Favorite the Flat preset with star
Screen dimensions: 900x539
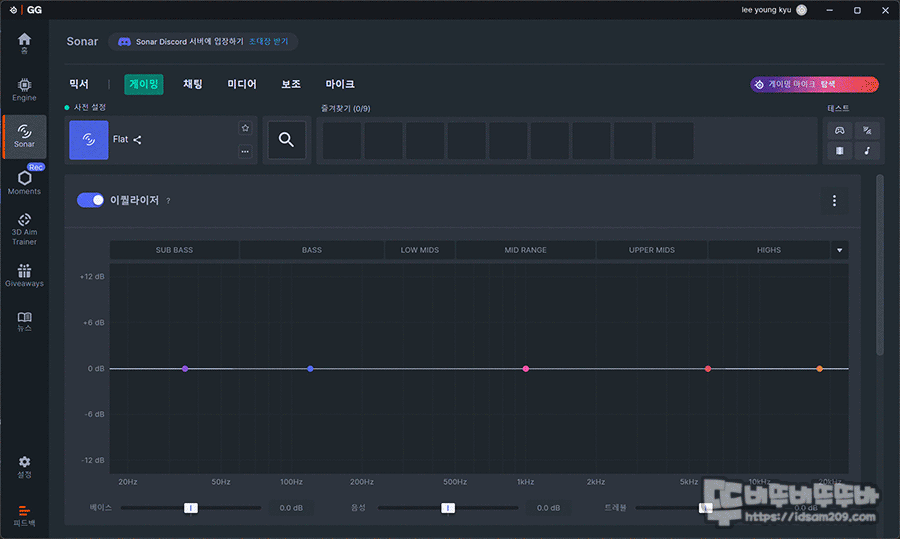click(x=245, y=128)
